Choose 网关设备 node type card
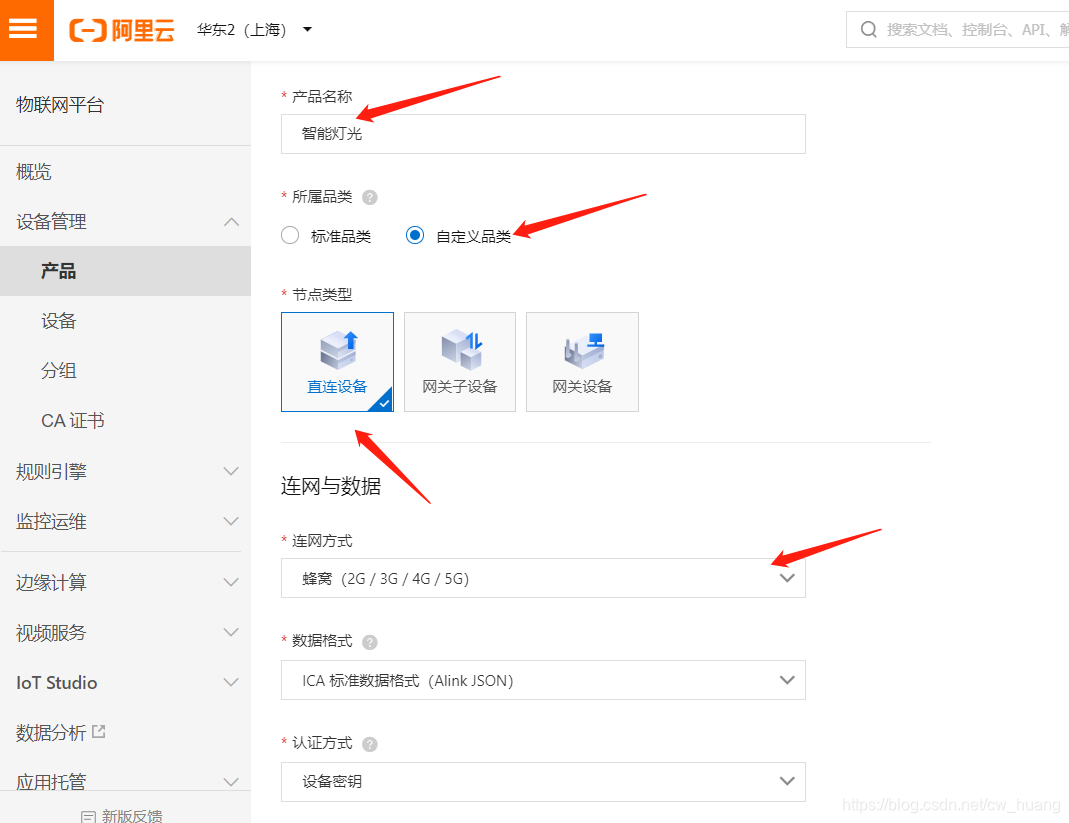 click(x=582, y=362)
